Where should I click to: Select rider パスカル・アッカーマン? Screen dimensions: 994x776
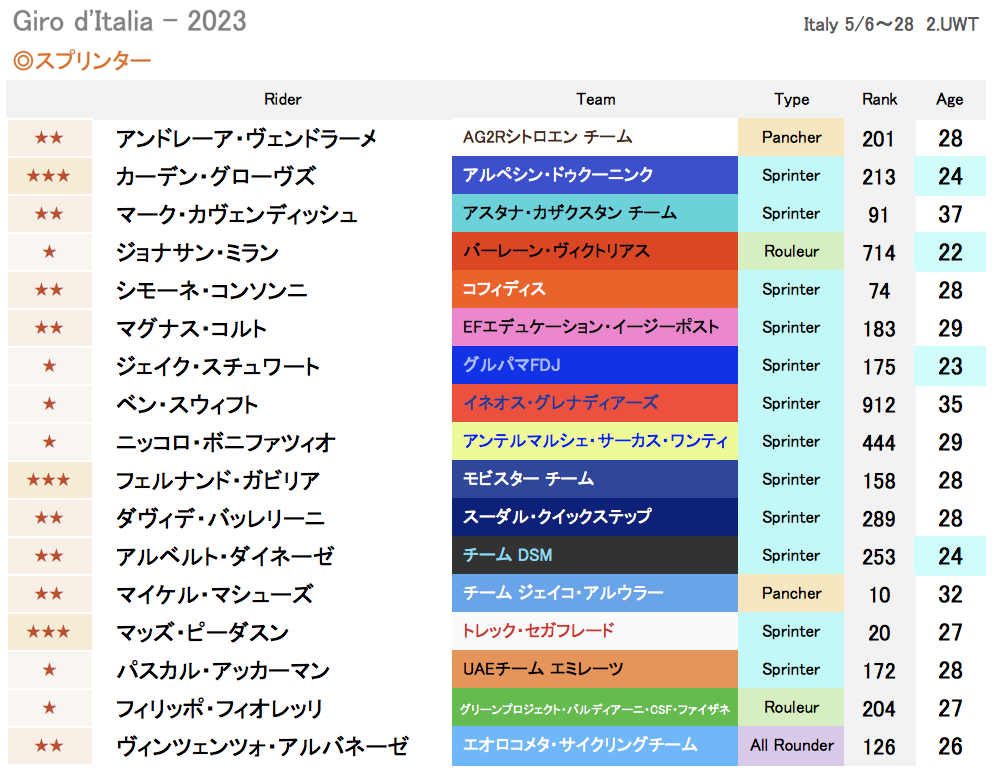[x=223, y=671]
